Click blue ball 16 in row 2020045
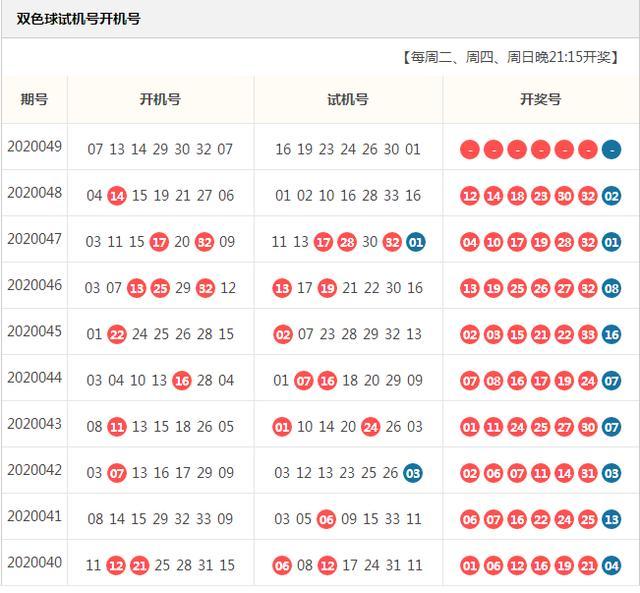Screen dimensions: 640x593 611,335
